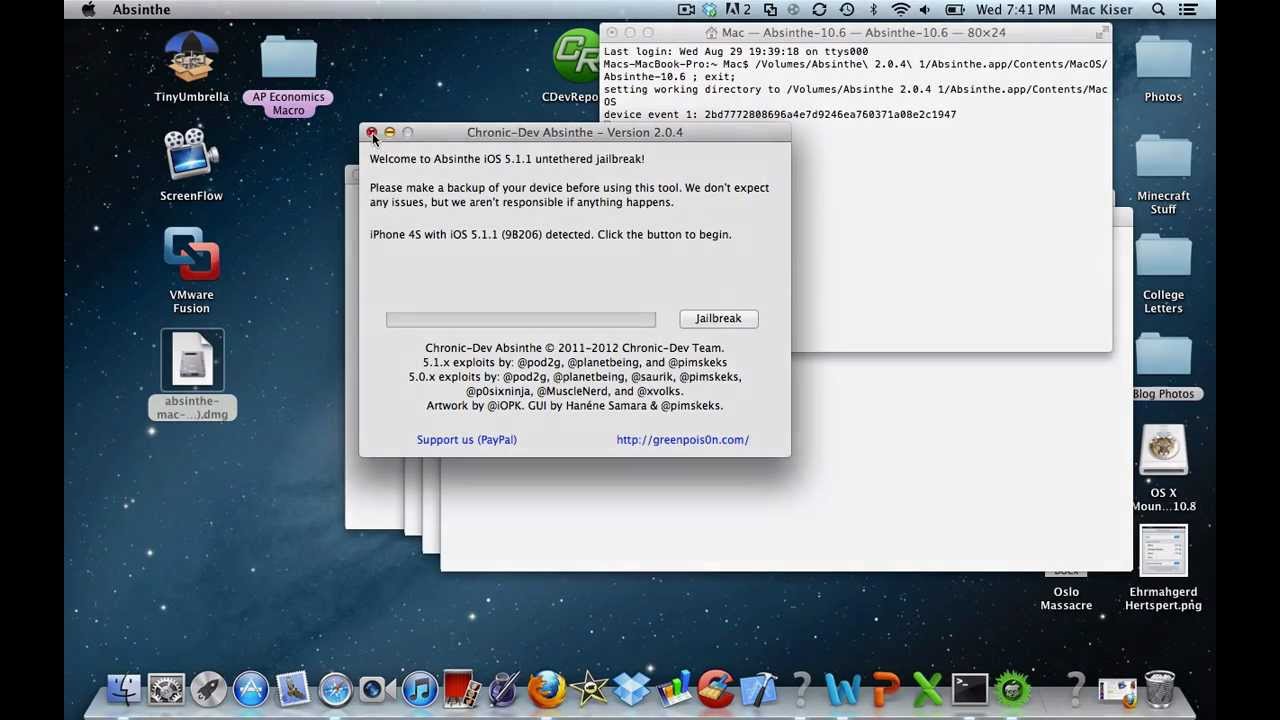
Task: Select the CDevRepo desktop icon
Action: click(574, 66)
